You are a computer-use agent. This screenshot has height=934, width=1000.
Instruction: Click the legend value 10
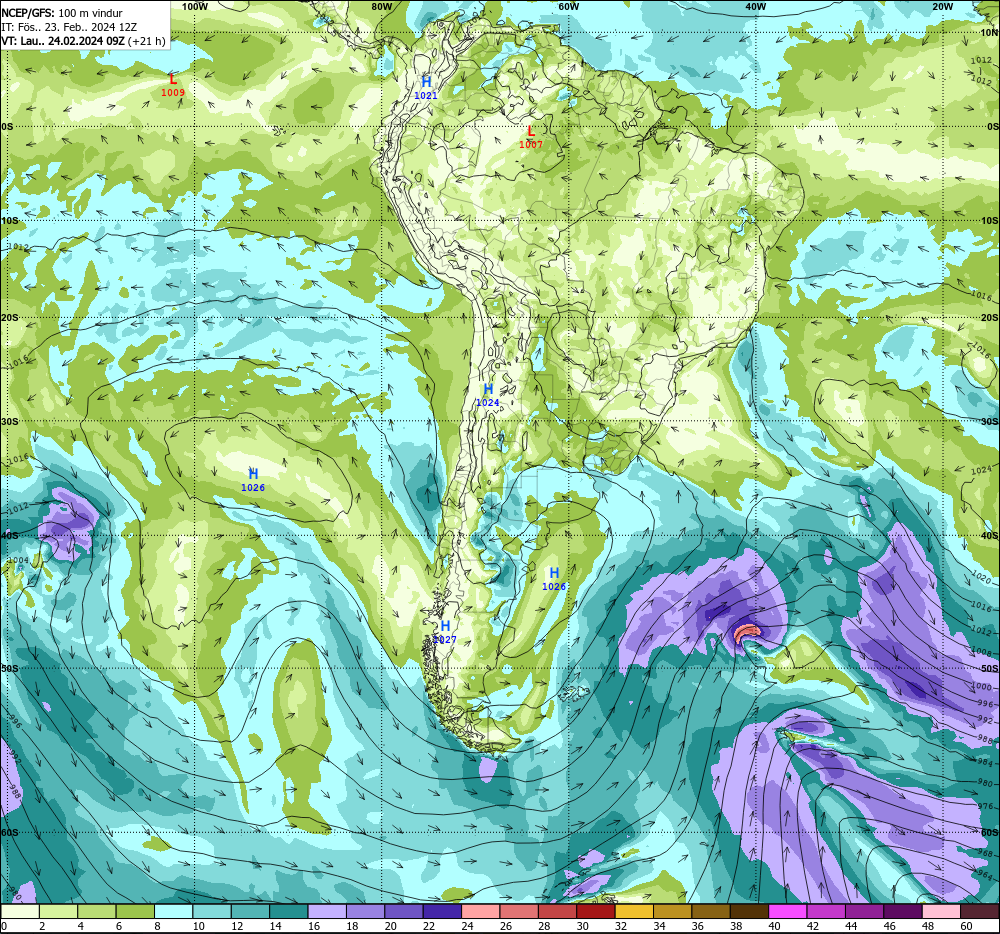(199, 926)
